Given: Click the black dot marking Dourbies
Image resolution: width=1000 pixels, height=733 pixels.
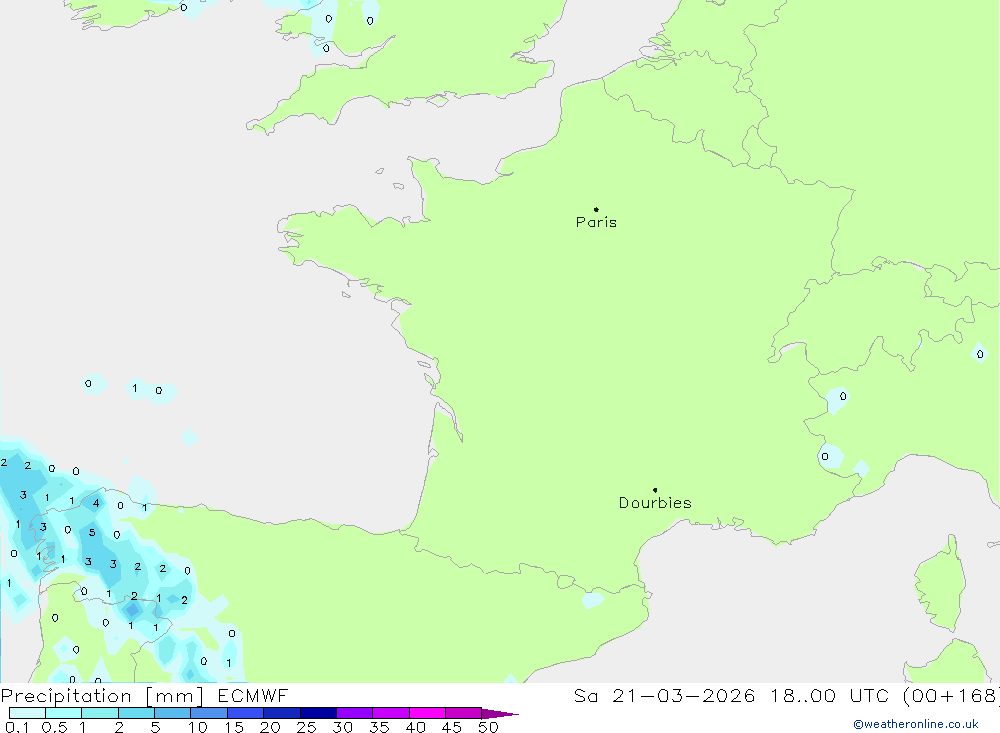Looking at the screenshot, I should point(655,490).
